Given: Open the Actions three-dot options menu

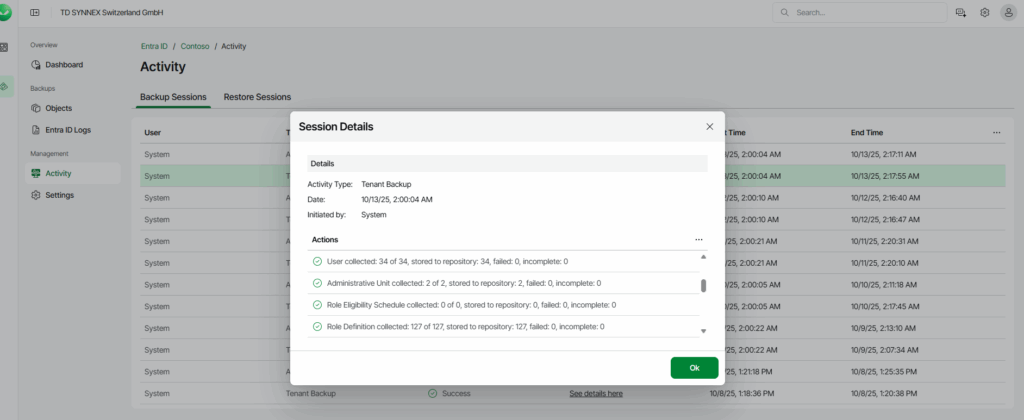Looking at the screenshot, I should tap(698, 240).
